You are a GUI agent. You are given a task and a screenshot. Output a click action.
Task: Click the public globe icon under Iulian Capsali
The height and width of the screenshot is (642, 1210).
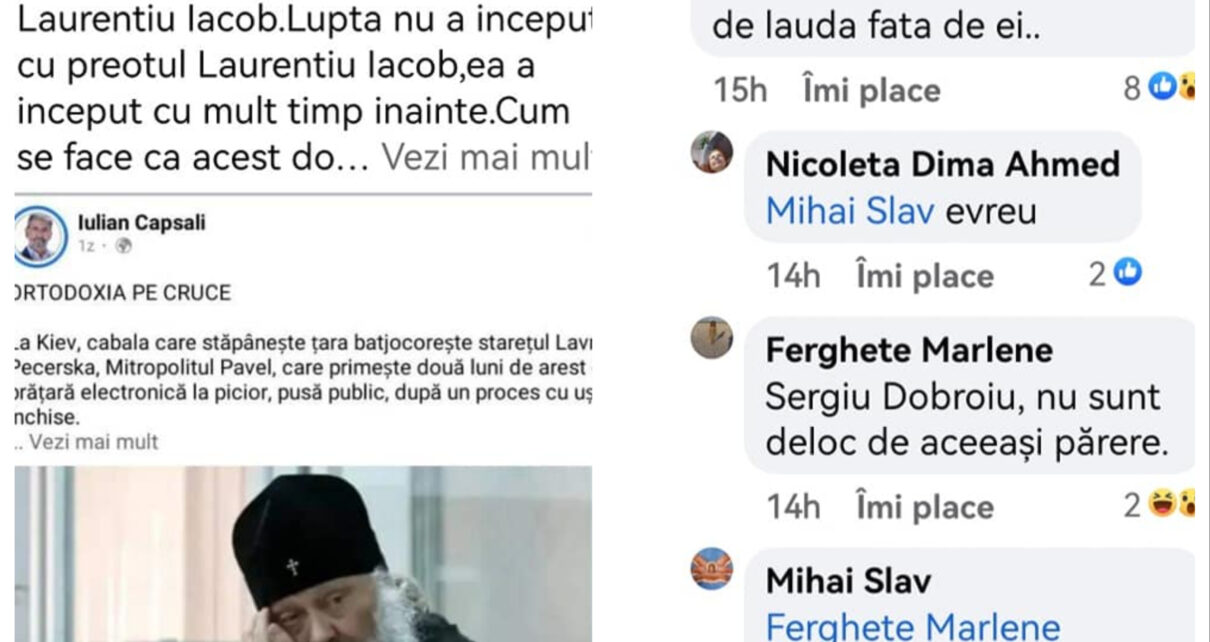click(x=124, y=245)
